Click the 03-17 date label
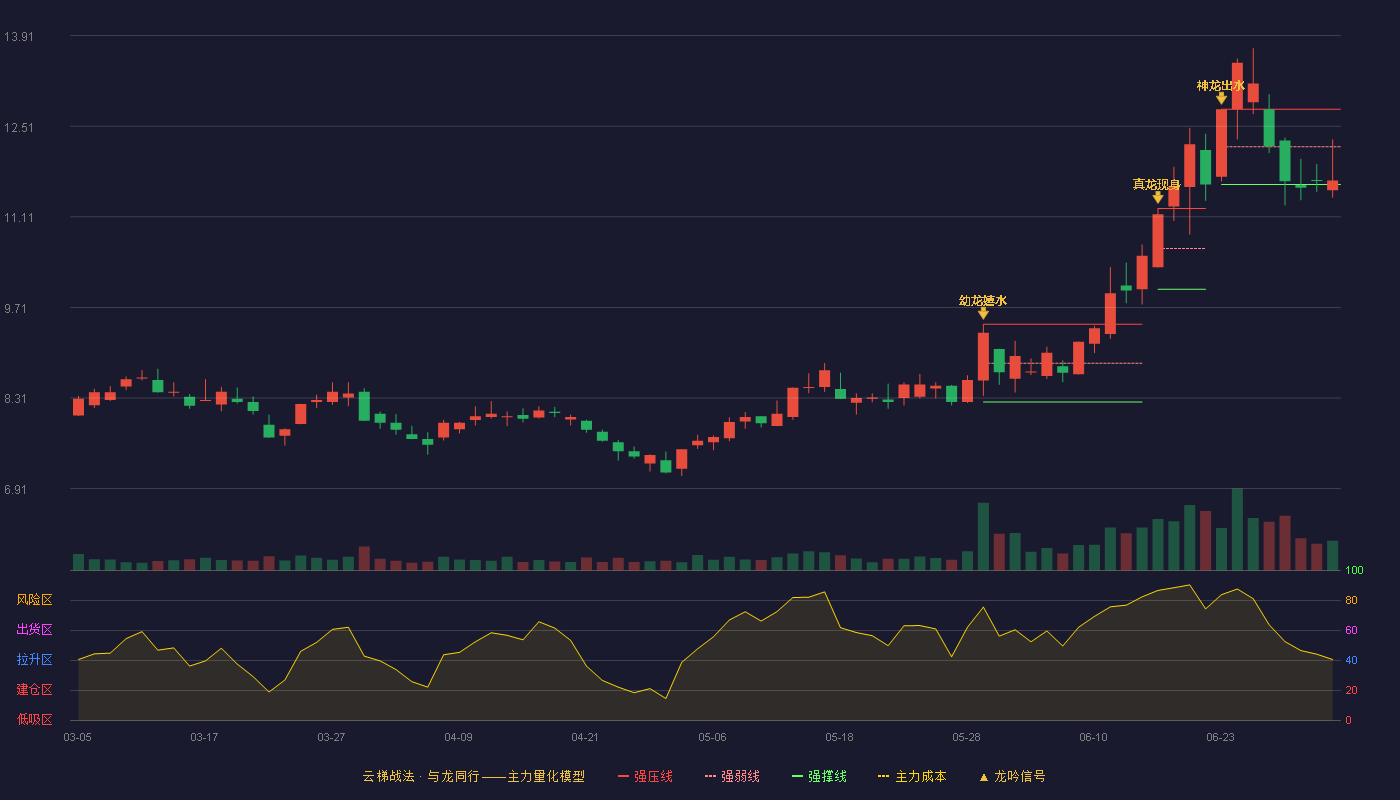The width and height of the screenshot is (1400, 800). (x=204, y=737)
